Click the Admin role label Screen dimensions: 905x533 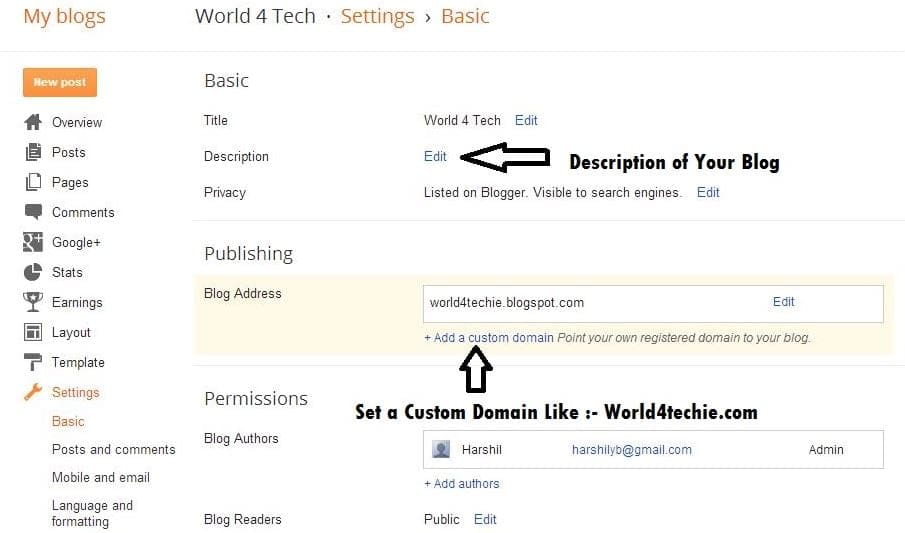[x=826, y=449]
